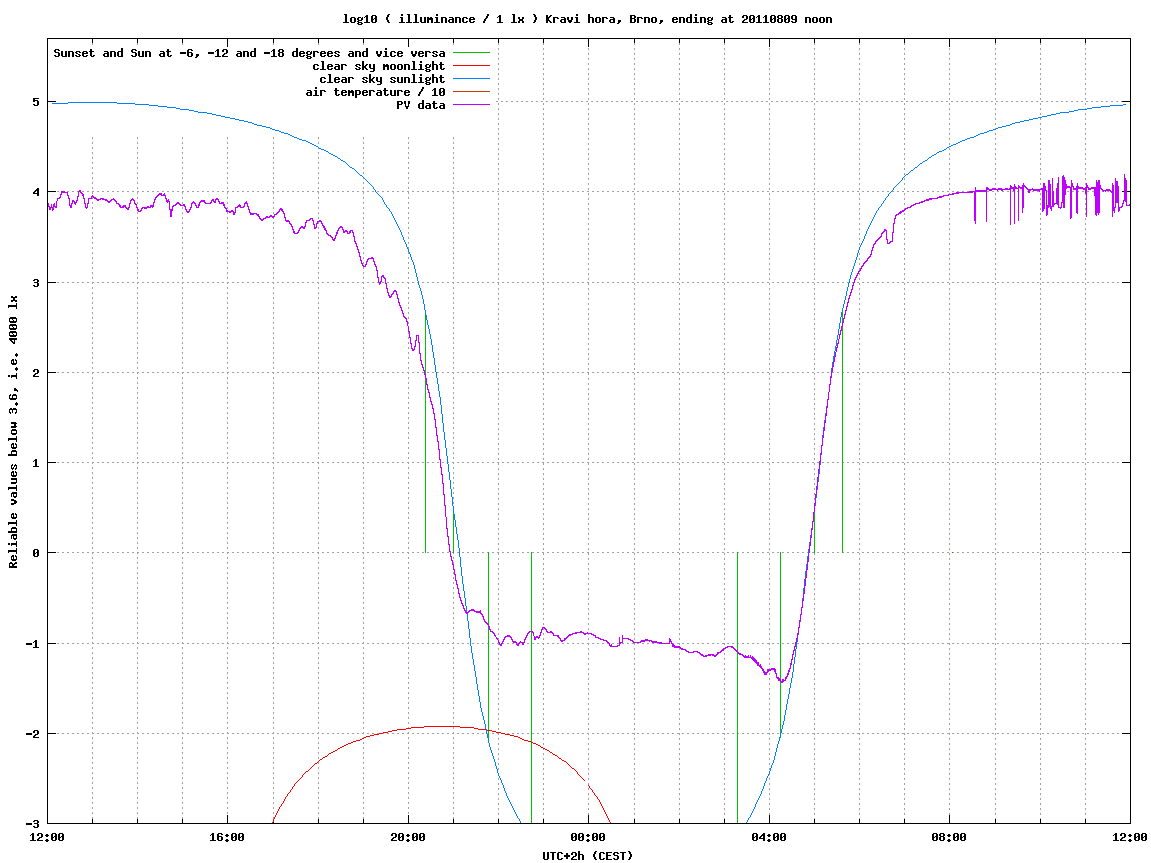Viewport: 1151px width, 863px height.
Task: Click the 'clear sky moonlight' legend label
Action: tap(378, 66)
